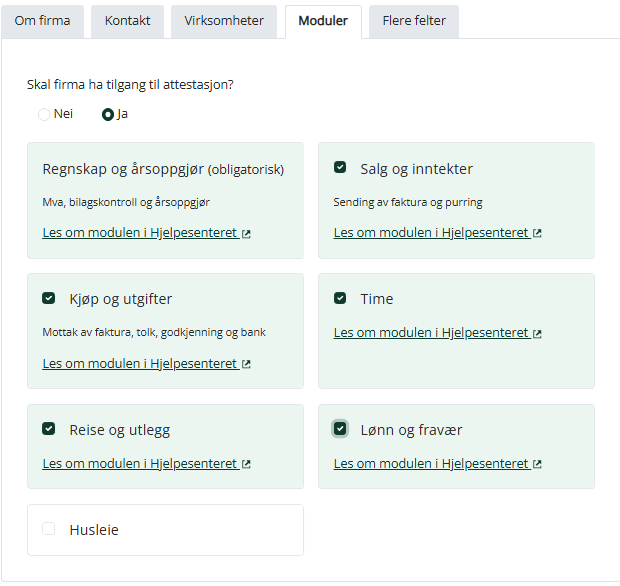Image resolution: width=620 pixels, height=586 pixels.
Task: Open the Virksomheter tab
Action: (x=224, y=21)
